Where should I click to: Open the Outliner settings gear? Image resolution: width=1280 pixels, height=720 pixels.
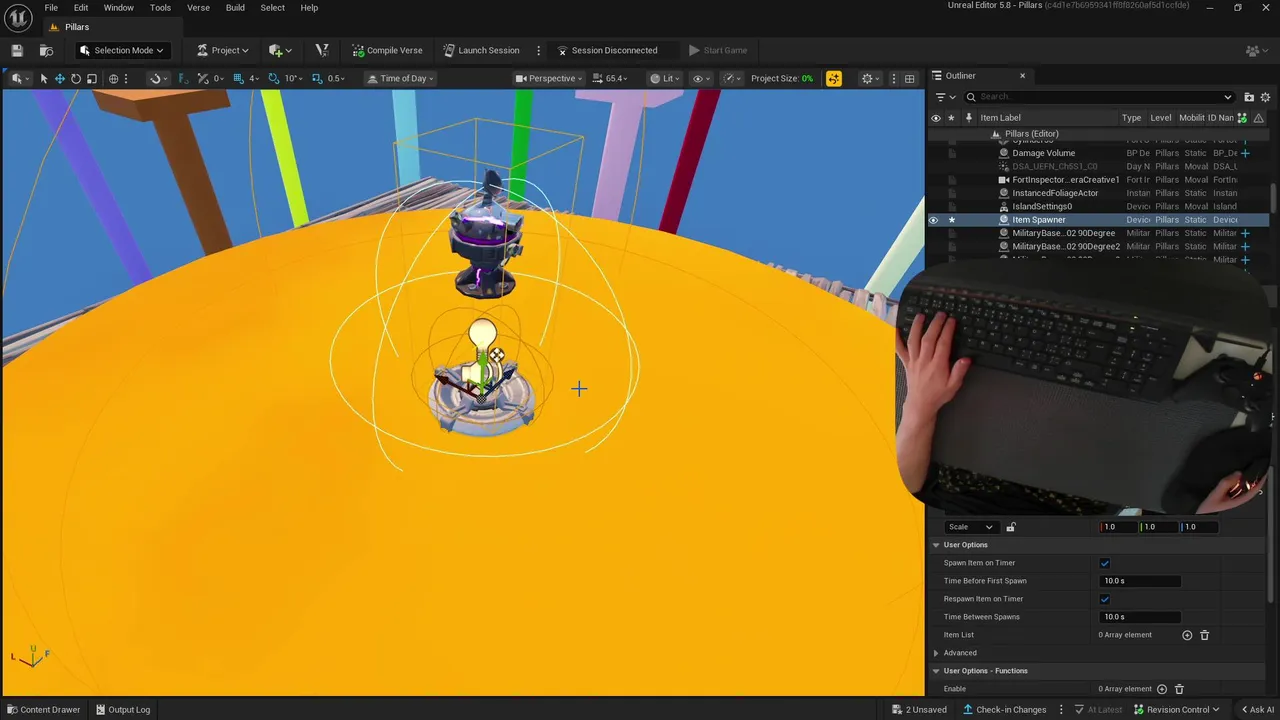[1266, 97]
